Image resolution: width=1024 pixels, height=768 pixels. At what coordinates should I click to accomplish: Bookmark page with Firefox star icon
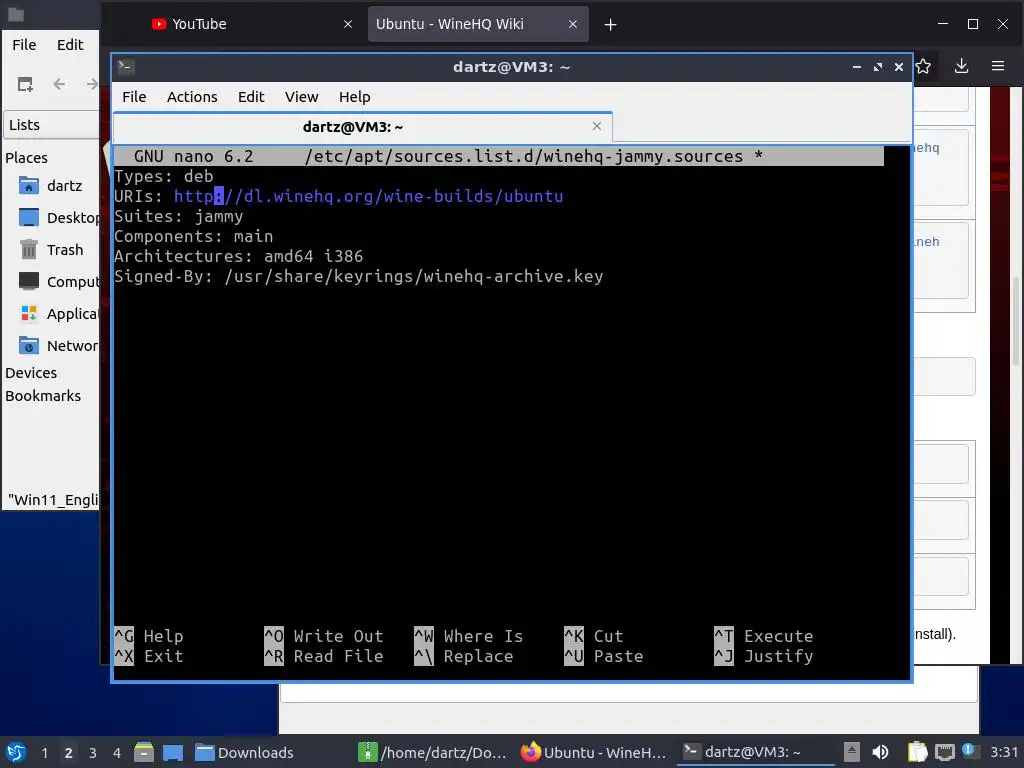tap(923, 66)
